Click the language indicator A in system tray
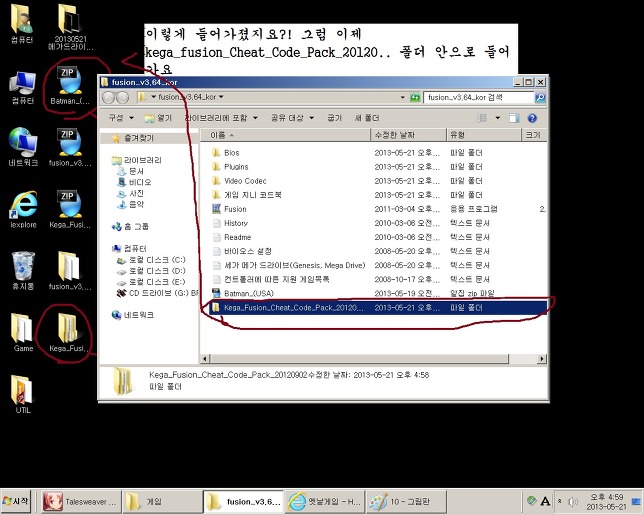Viewport: 644px width, 515px height. click(x=545, y=501)
